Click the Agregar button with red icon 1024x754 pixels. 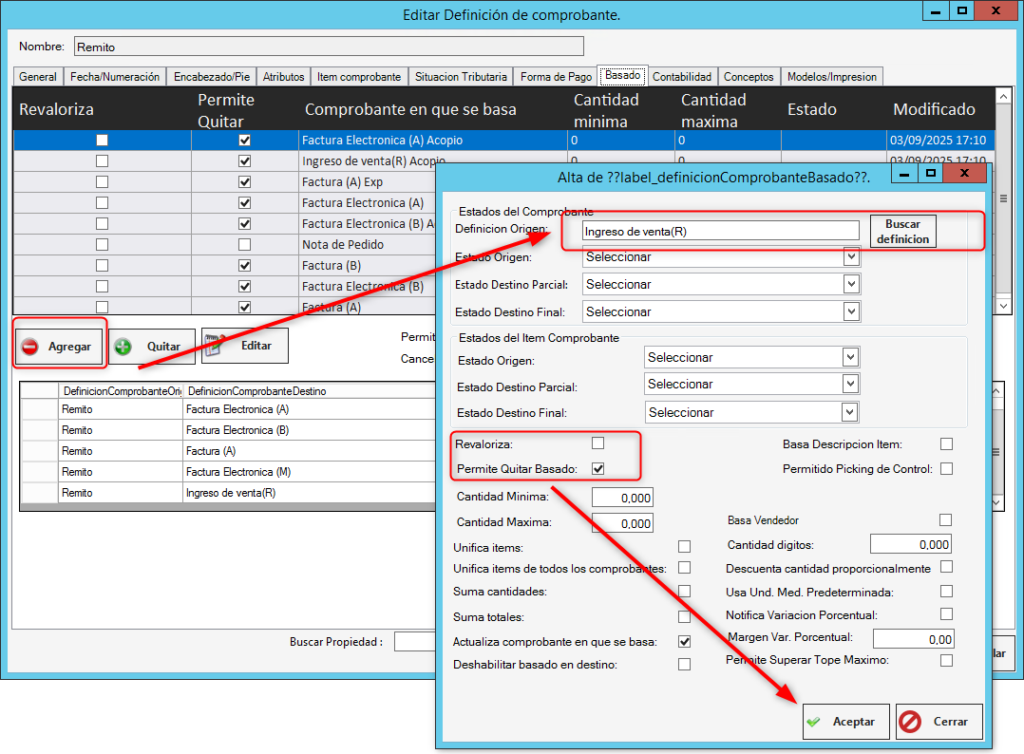coord(59,346)
